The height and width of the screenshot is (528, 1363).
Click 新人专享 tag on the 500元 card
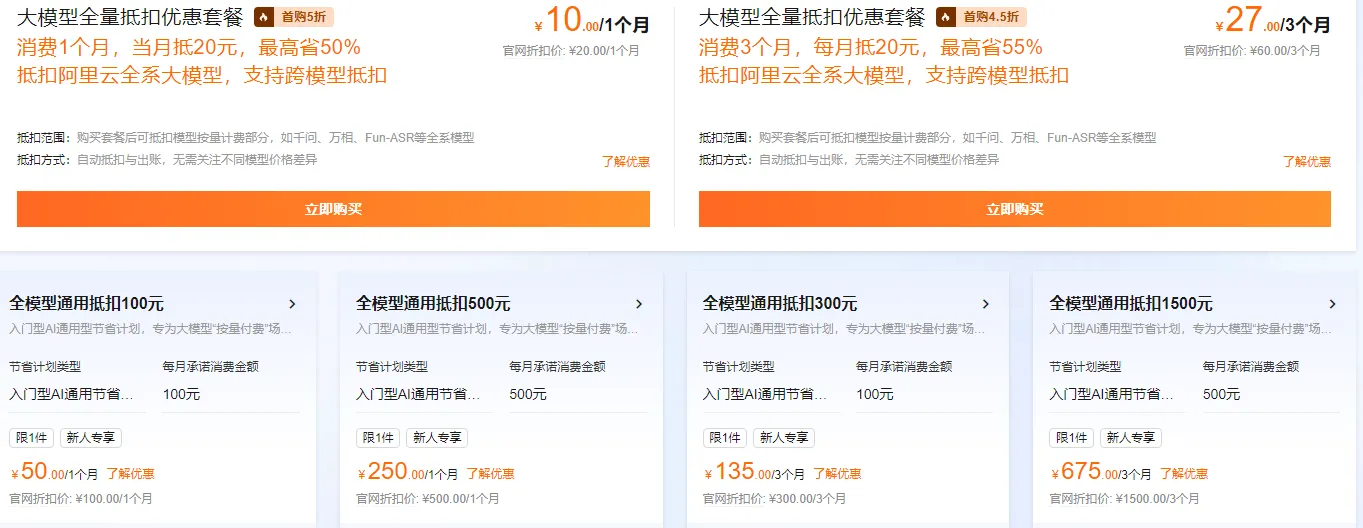(x=438, y=438)
